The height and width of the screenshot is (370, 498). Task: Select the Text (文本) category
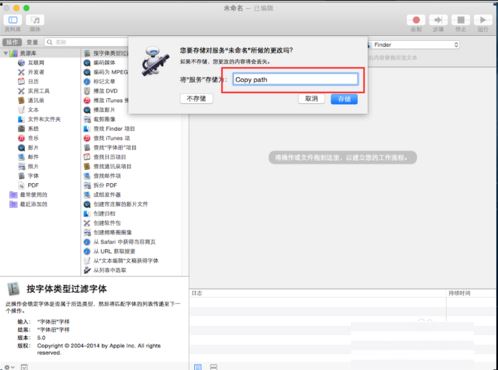pyautogui.click(x=33, y=110)
